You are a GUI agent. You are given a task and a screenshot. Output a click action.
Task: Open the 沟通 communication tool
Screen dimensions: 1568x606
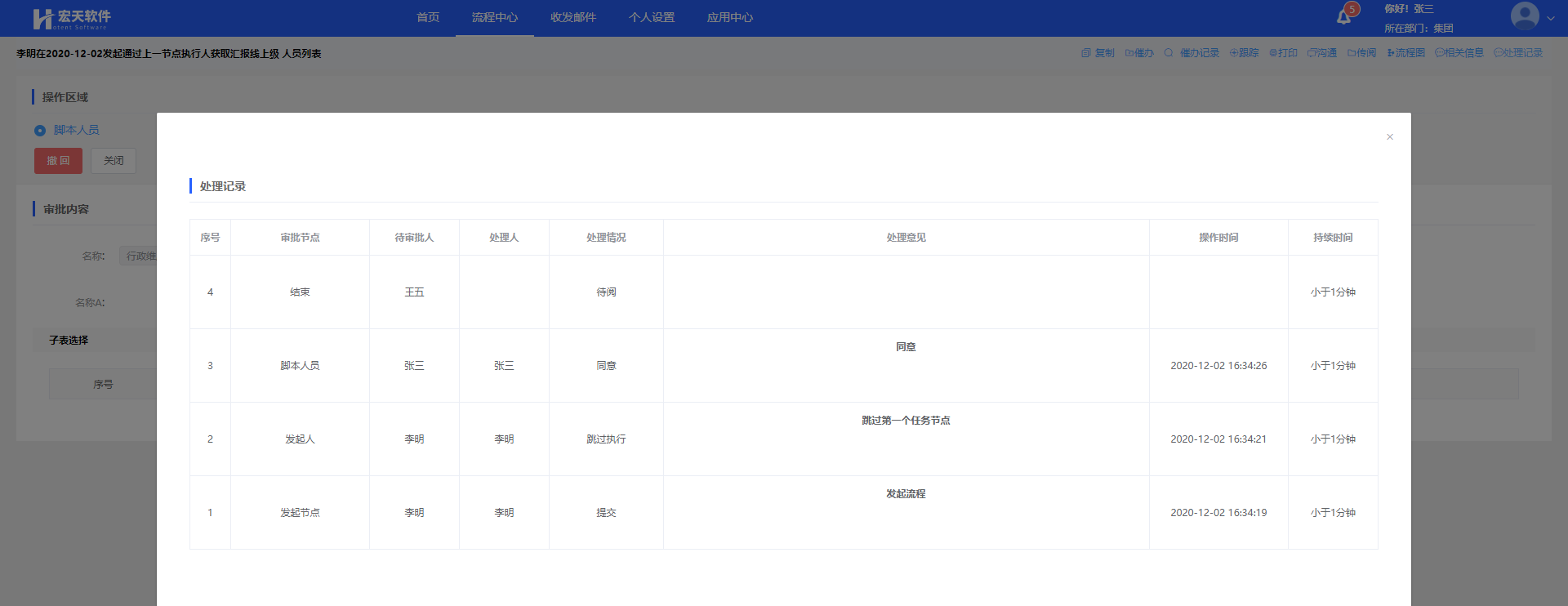pos(1321,53)
